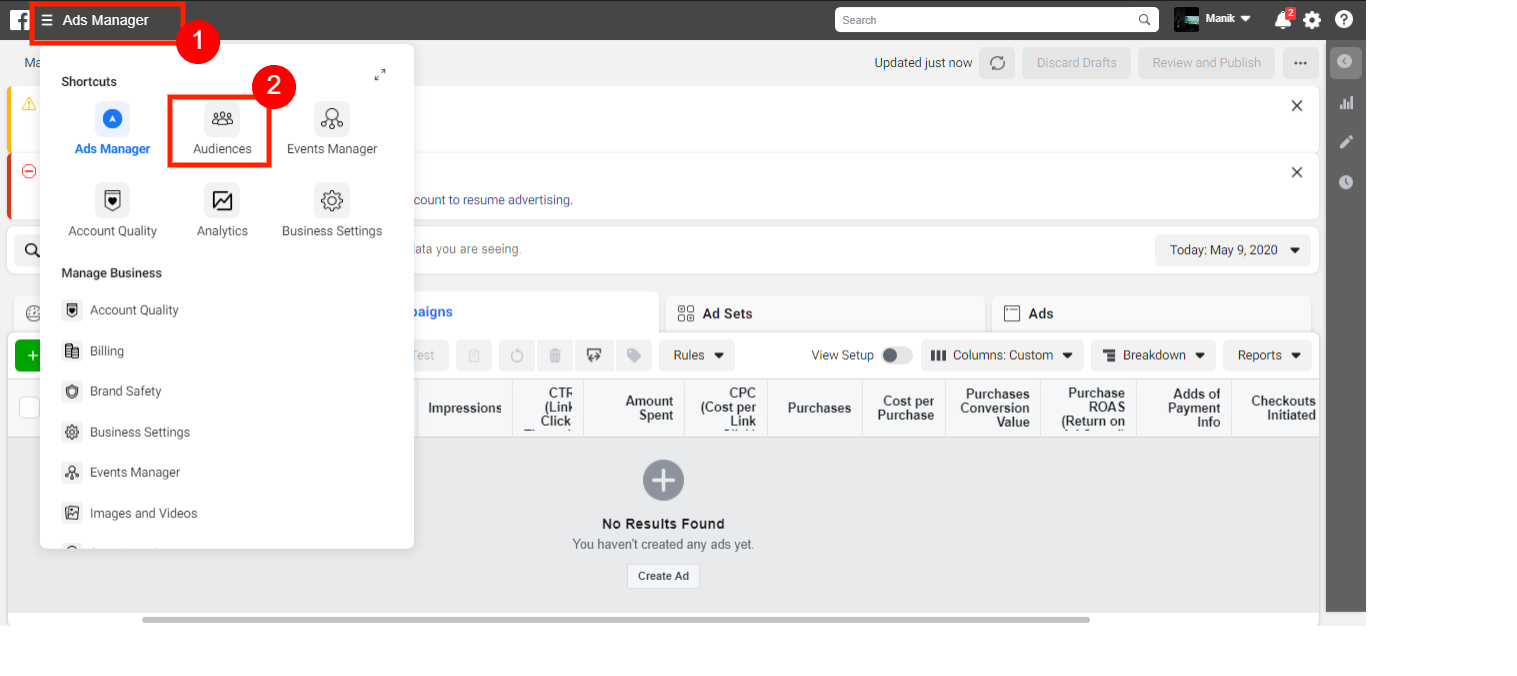Open the Audiences shortcut
The image size is (1517, 676).
tap(222, 130)
